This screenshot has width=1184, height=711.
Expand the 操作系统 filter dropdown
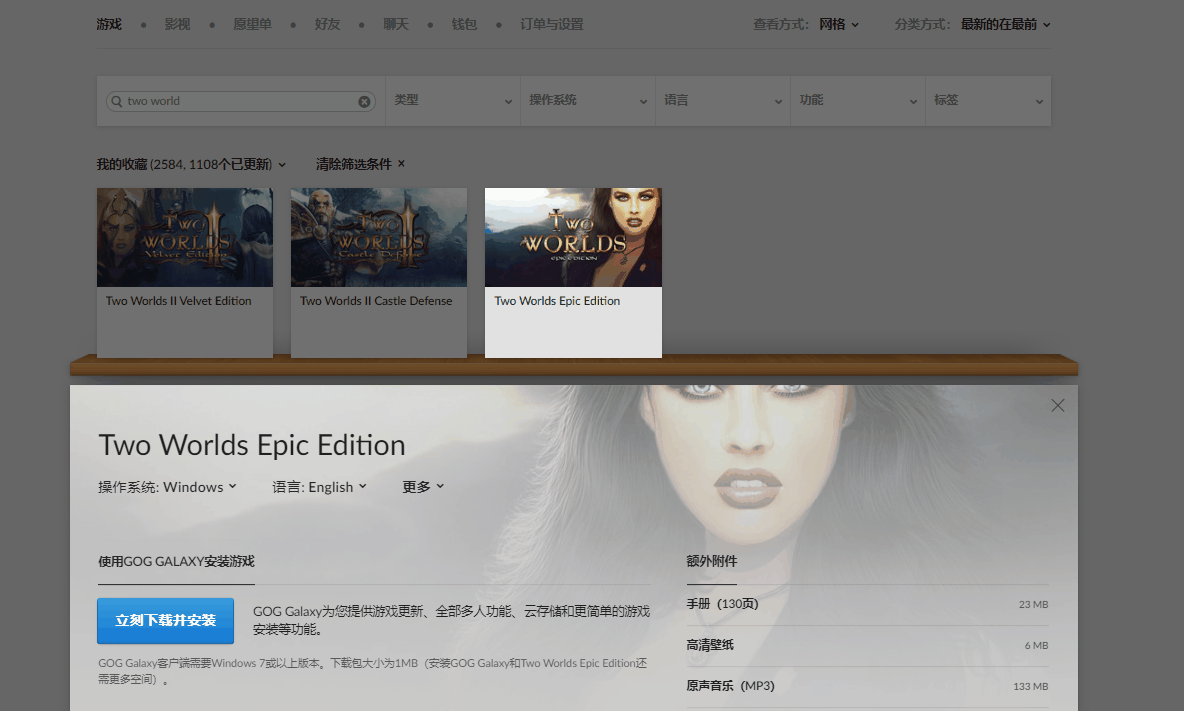[588, 100]
